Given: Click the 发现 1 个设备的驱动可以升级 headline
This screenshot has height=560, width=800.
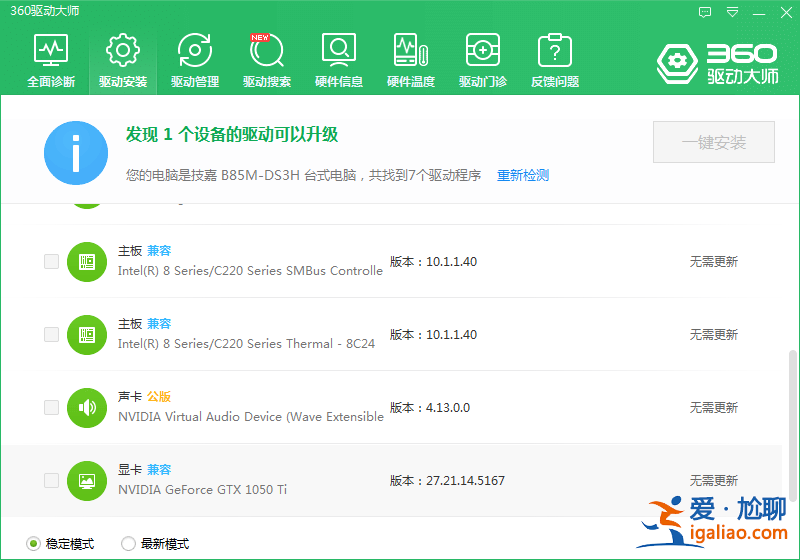Looking at the screenshot, I should [232, 135].
